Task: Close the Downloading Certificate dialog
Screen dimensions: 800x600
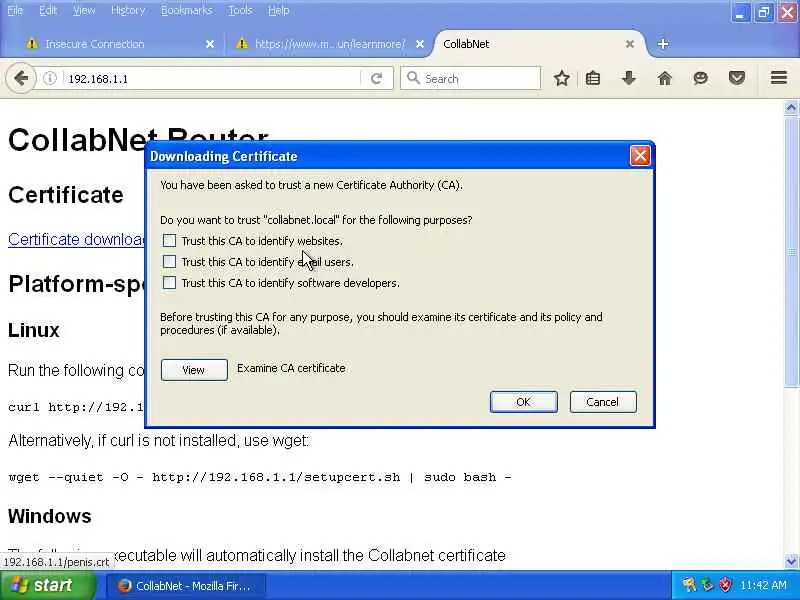Action: pyautogui.click(x=640, y=156)
